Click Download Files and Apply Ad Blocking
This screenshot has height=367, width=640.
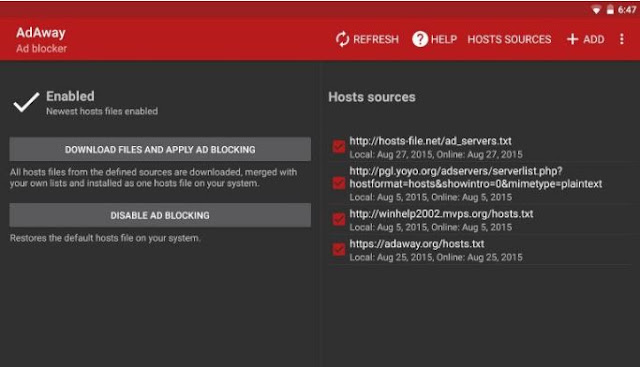160,149
